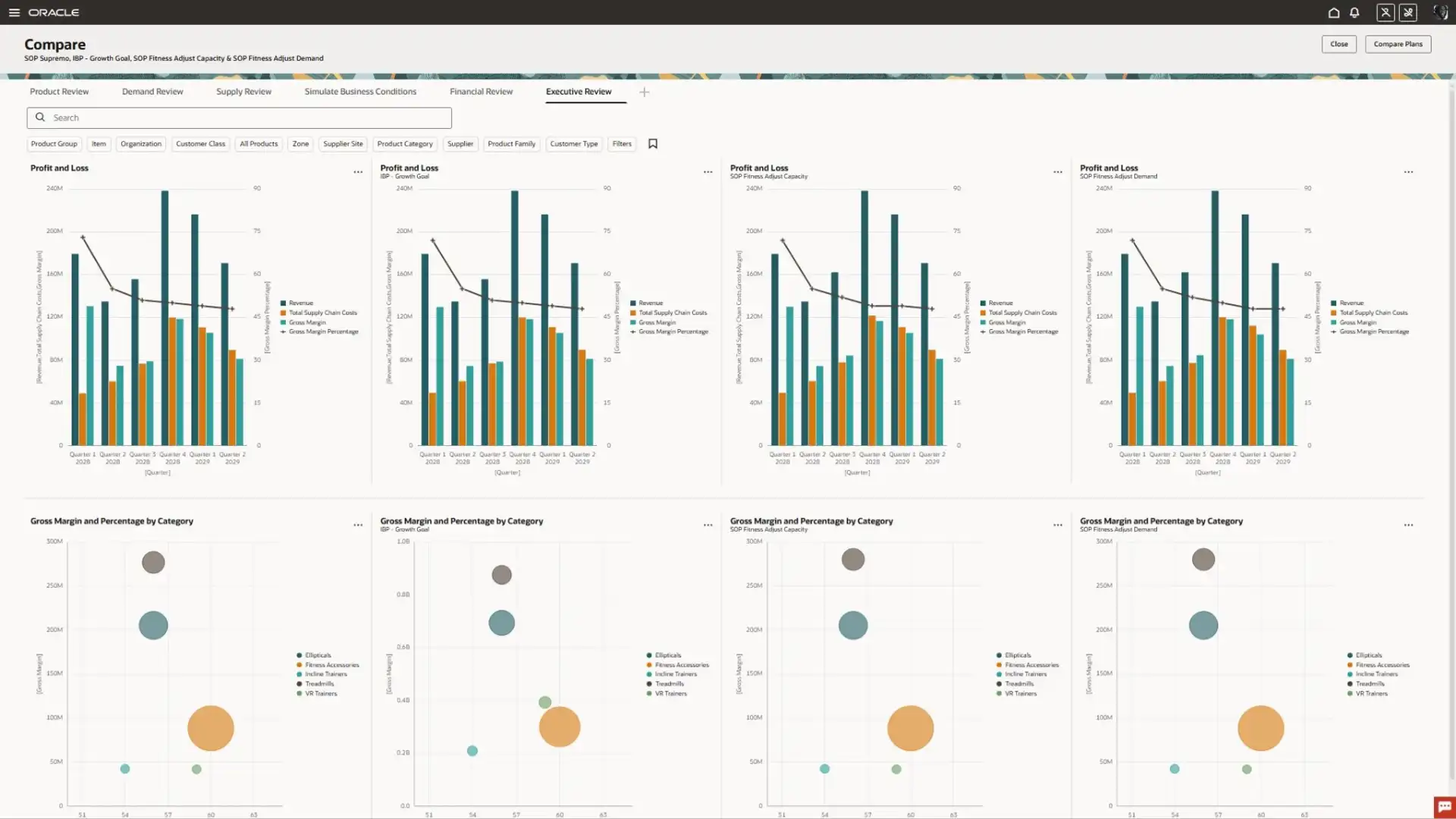Open the chat assistant icon at bottom right
This screenshot has width=1456, height=819.
[1444, 806]
